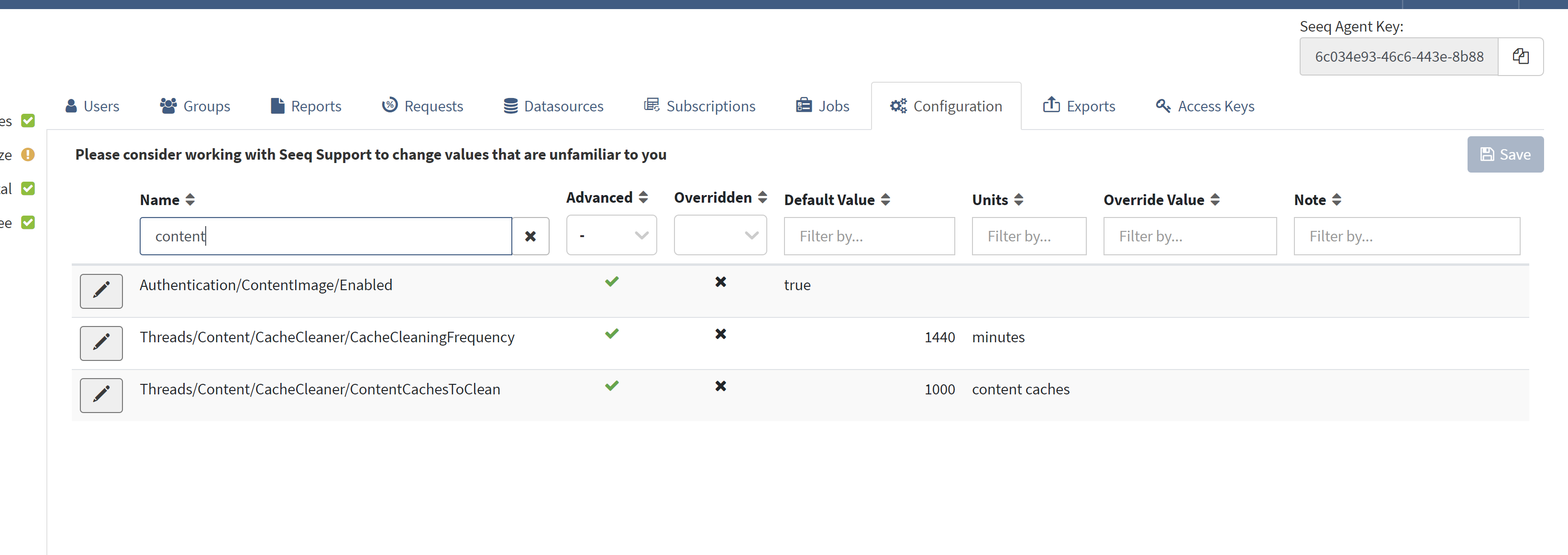Image resolution: width=1568 pixels, height=555 pixels.
Task: Copy the Seeq Agent Key to clipboard
Action: 1520,56
